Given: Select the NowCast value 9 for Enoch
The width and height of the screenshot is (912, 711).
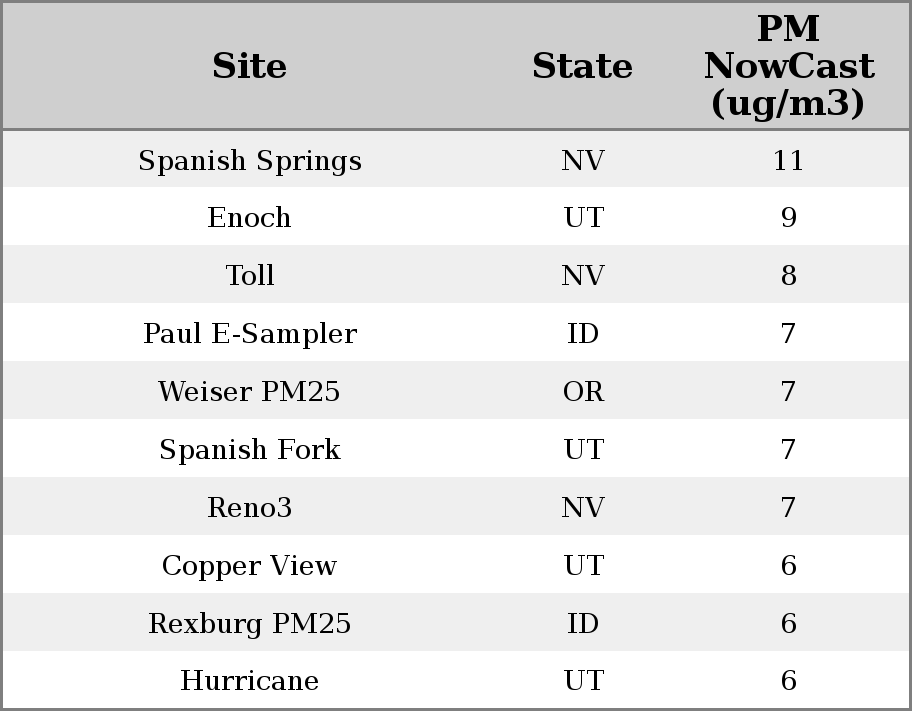Looking at the screenshot, I should click(x=788, y=218).
